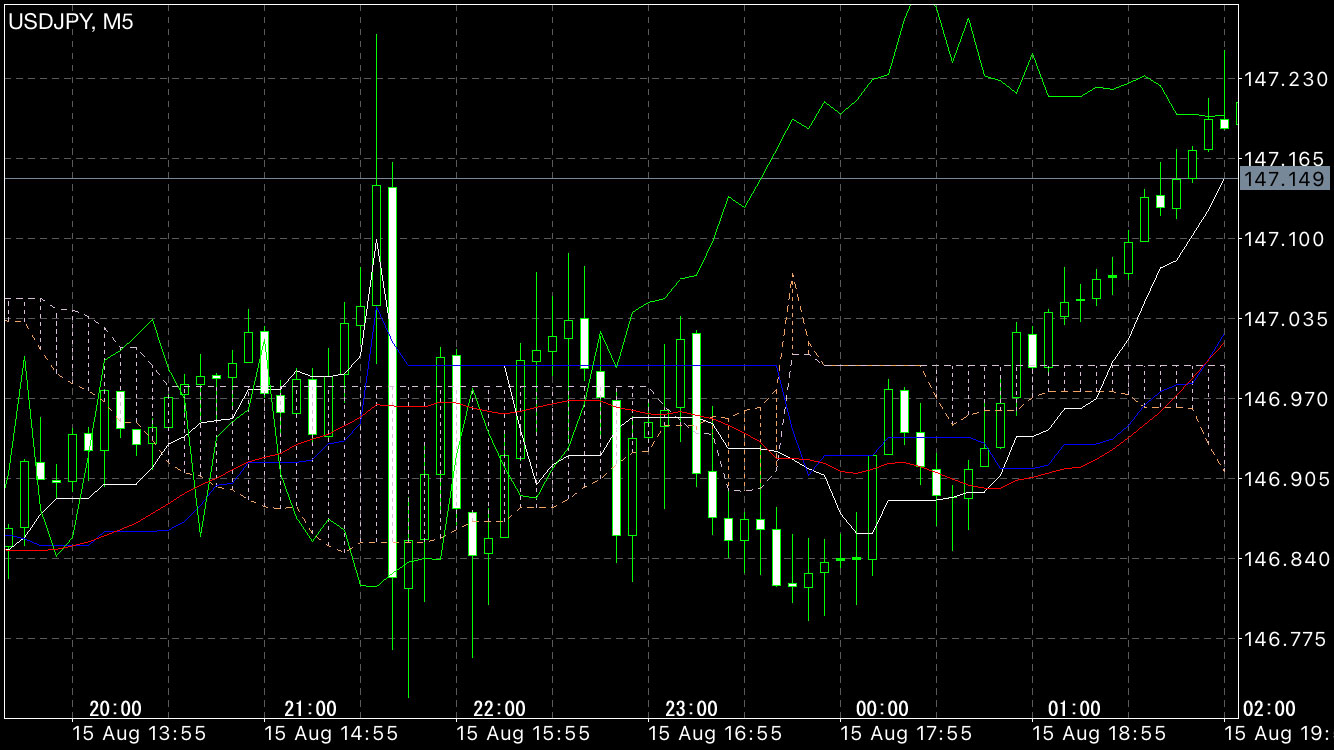Click the tall white candle after 21:00

(x=393, y=382)
